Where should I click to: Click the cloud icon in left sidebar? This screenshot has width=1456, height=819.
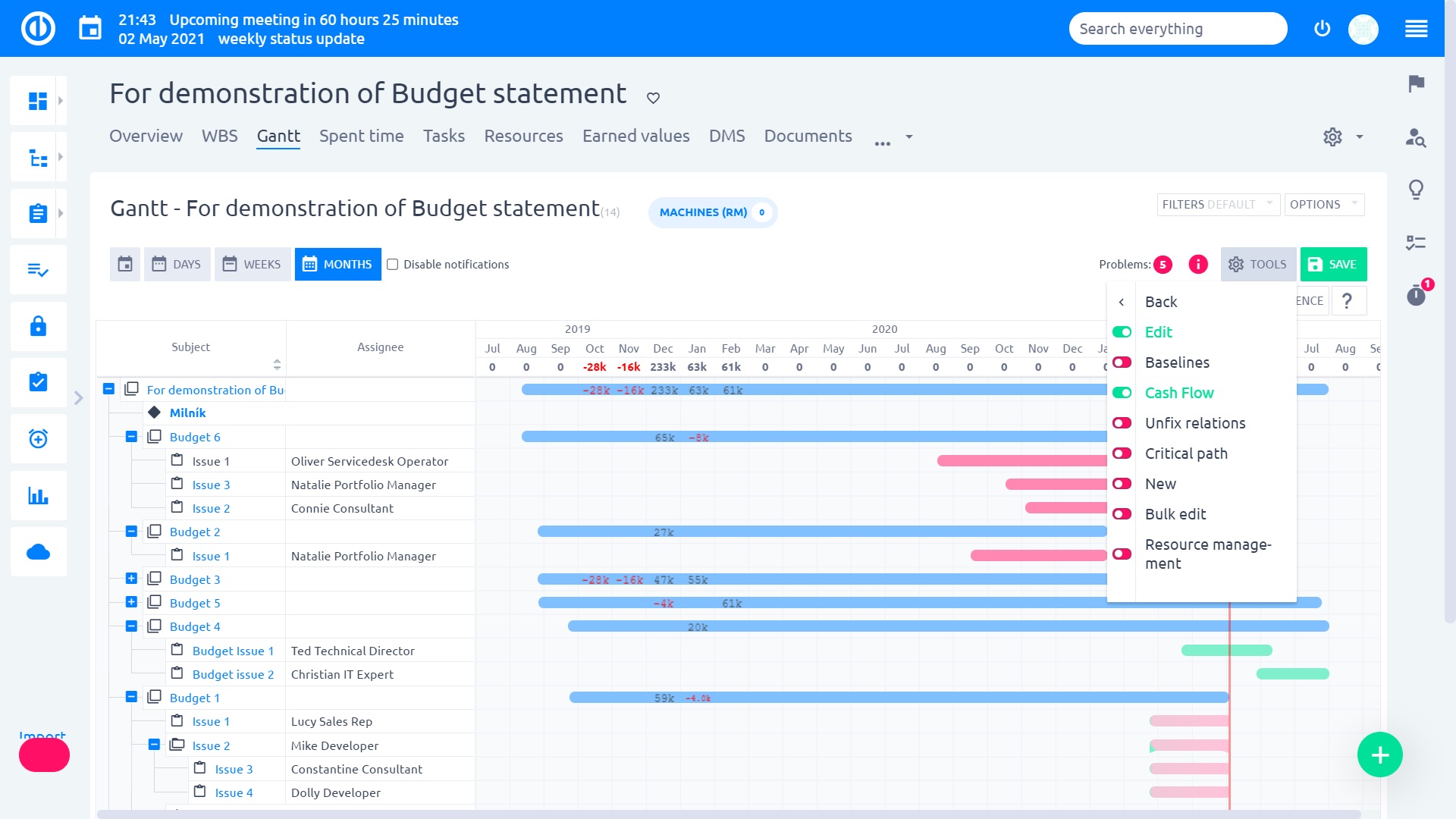(38, 552)
